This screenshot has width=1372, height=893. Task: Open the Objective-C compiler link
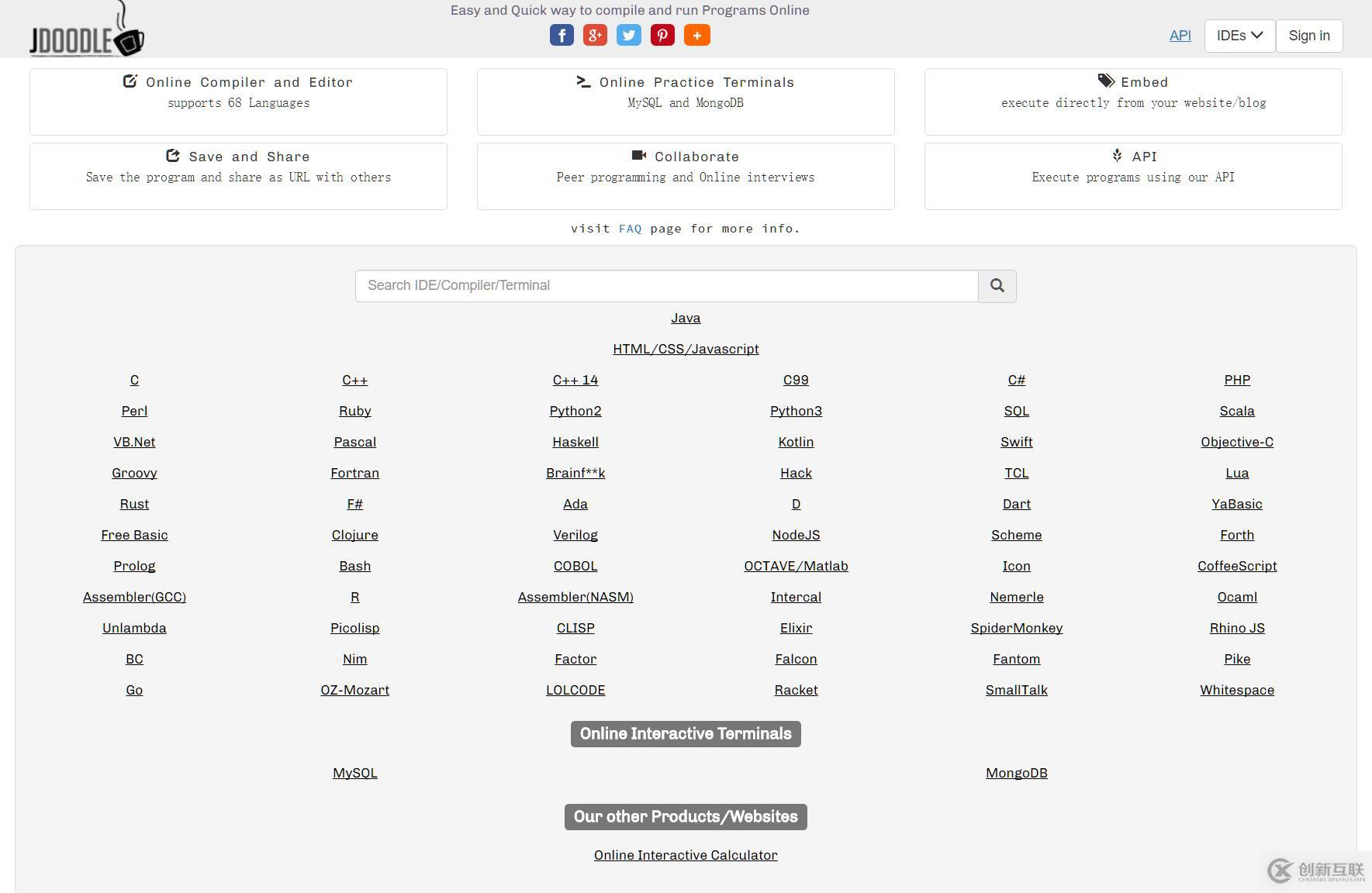1237,442
